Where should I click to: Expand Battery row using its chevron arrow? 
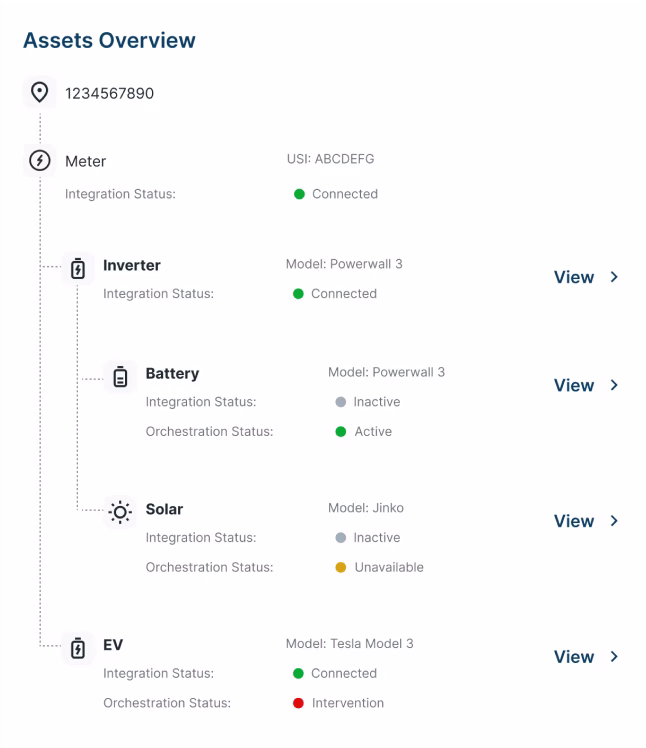tap(615, 385)
